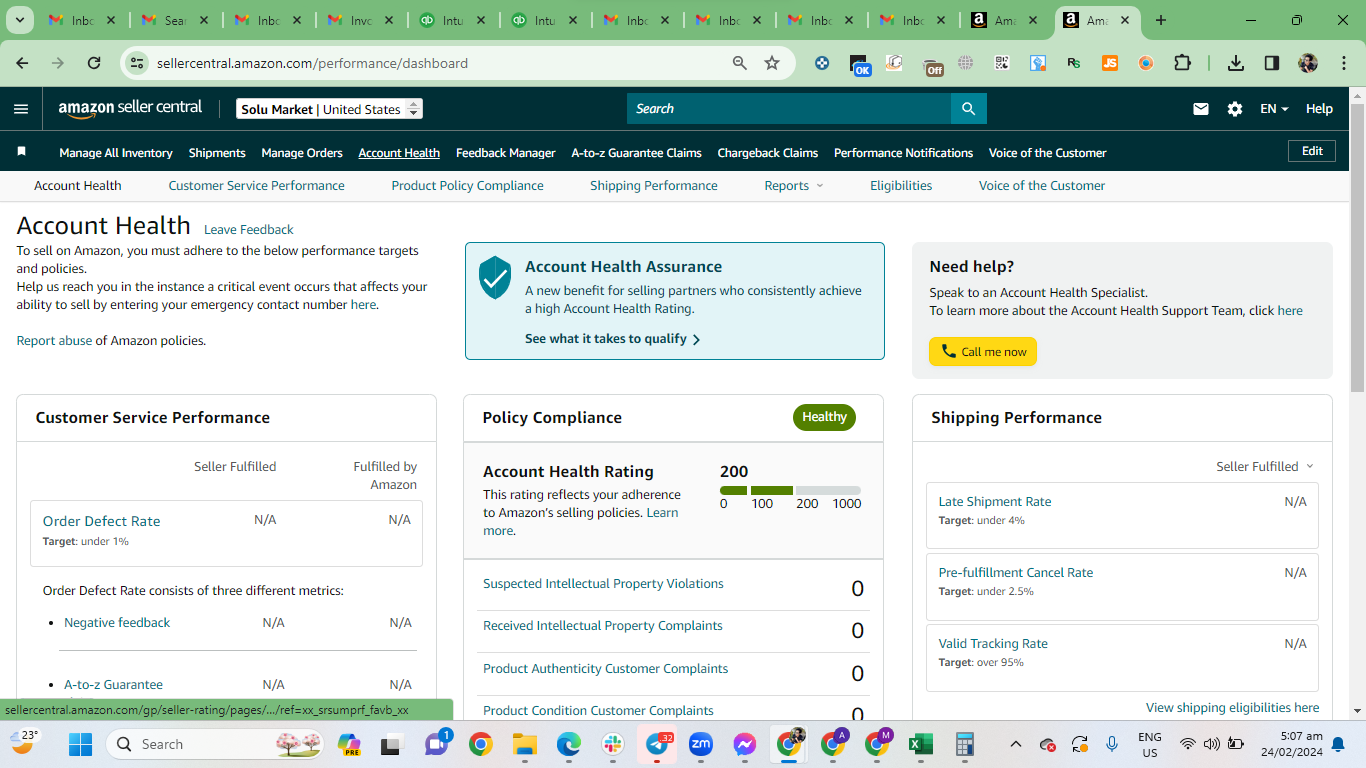
Task: Open the EN language dropdown
Action: coord(1274,109)
